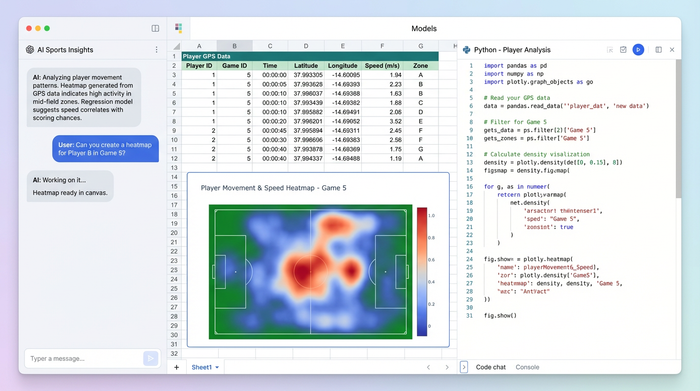Image resolution: width=700 pixels, height=391 pixels.
Task: Click the Models title at top
Action: (x=424, y=28)
